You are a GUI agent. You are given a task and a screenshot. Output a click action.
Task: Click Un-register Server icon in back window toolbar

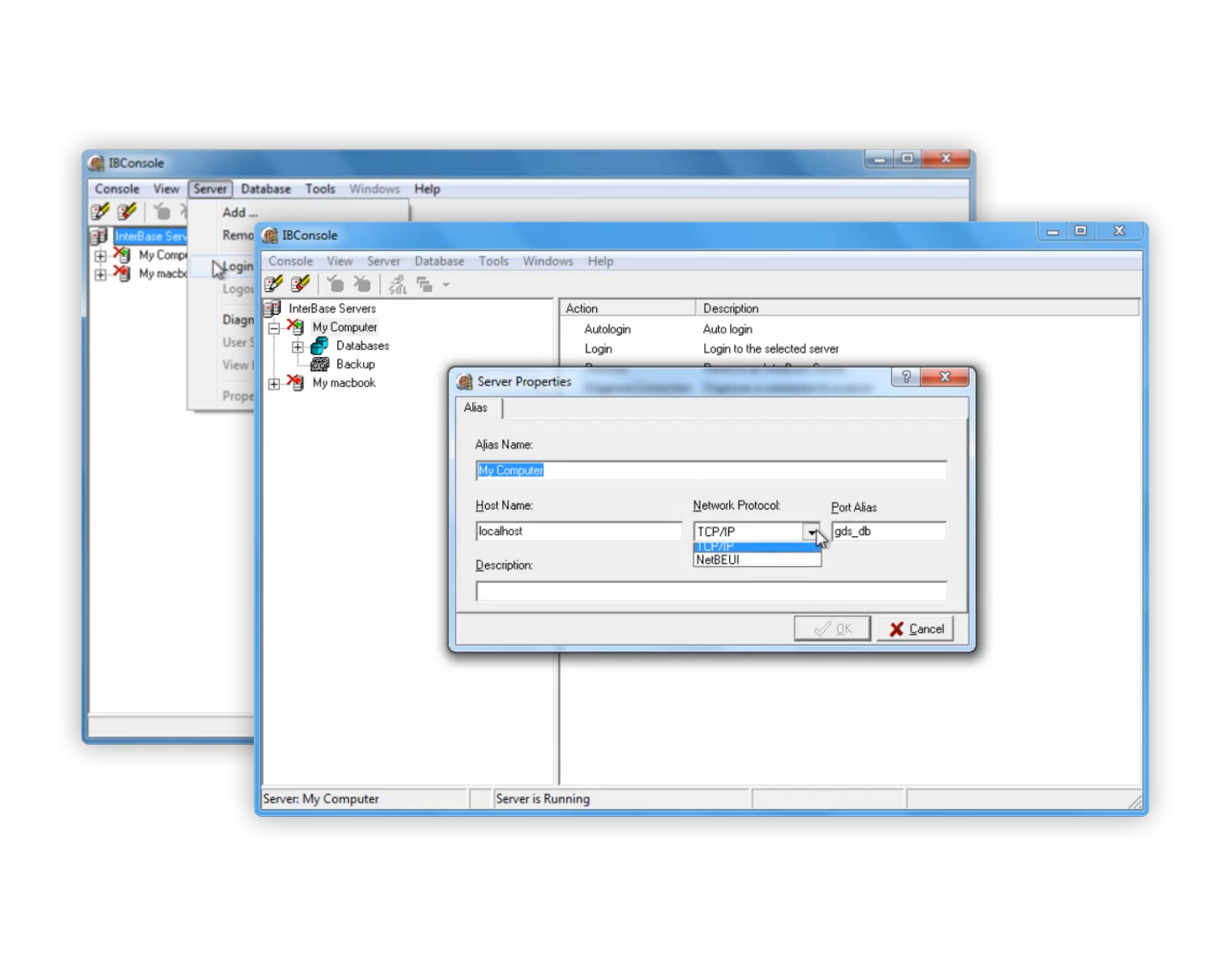pyautogui.click(x=127, y=212)
